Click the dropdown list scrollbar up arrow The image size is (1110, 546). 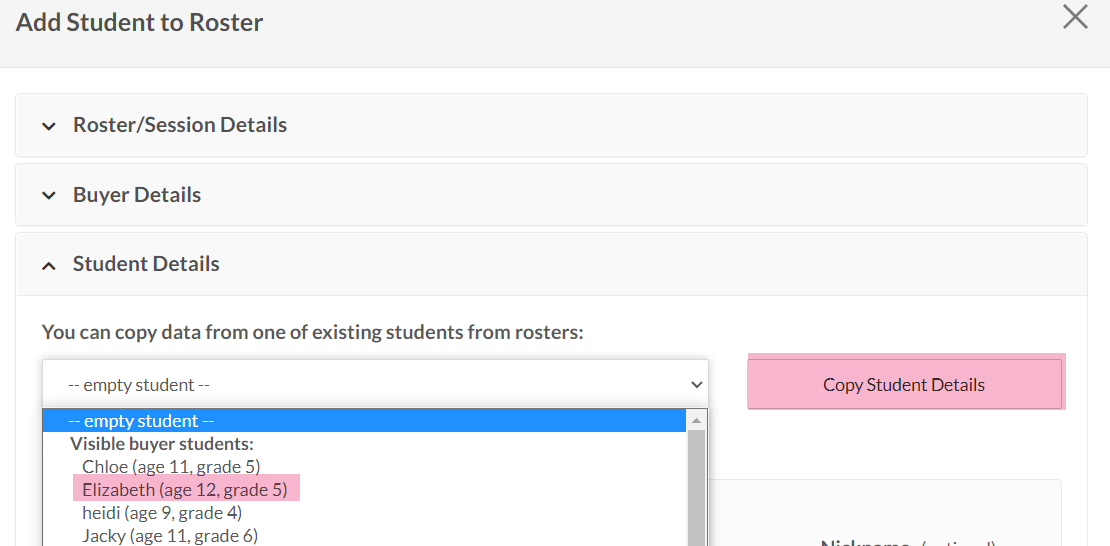(x=696, y=421)
